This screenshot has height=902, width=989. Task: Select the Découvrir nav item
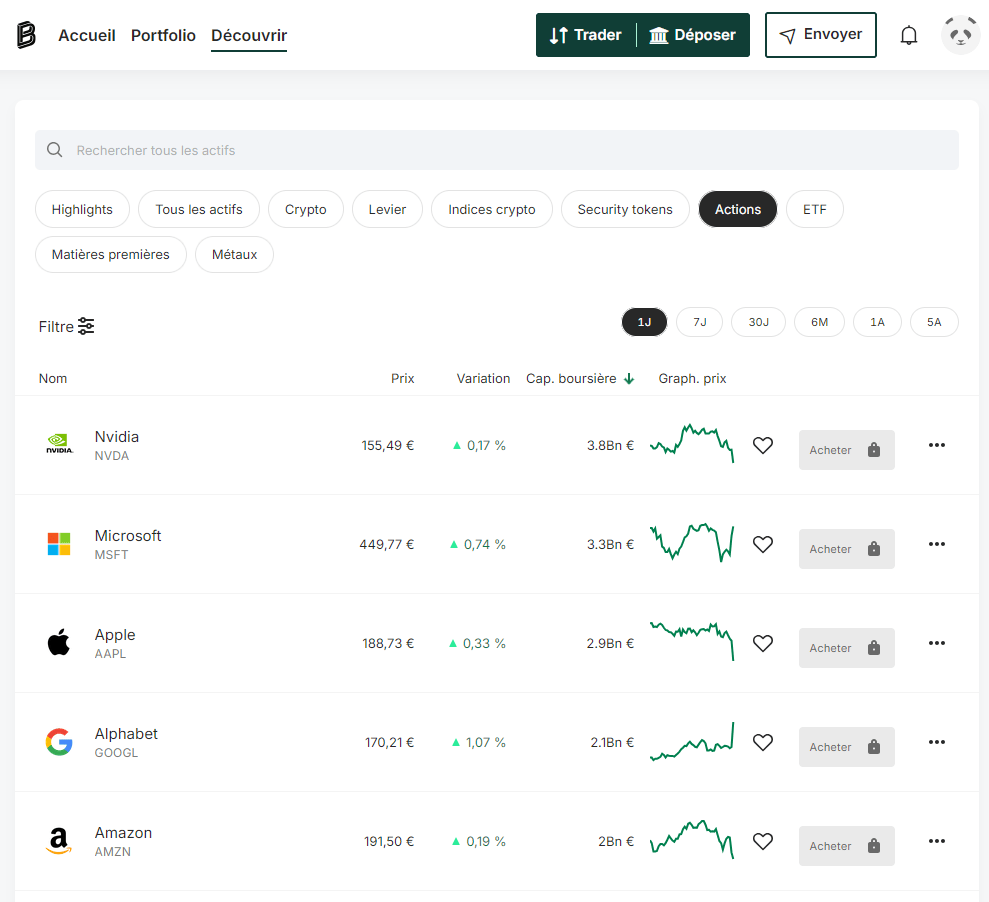[249, 35]
